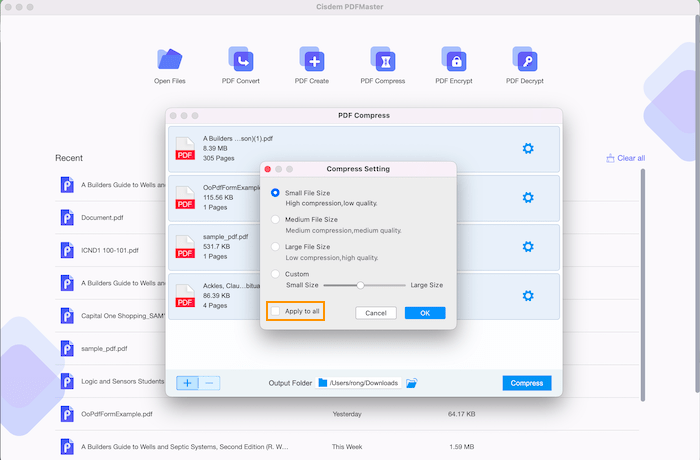
Task: Select Custom compression option
Action: pyautogui.click(x=275, y=274)
